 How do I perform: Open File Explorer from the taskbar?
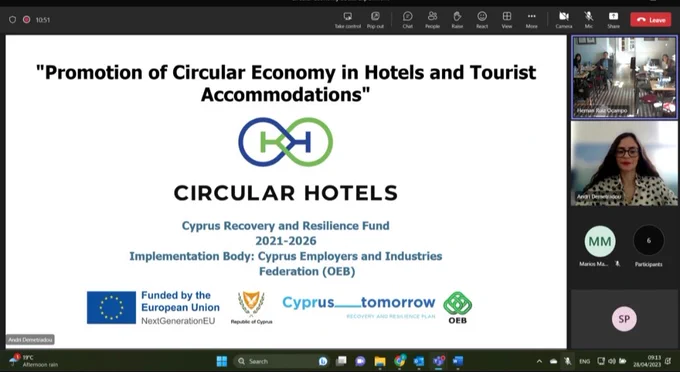pos(380,361)
